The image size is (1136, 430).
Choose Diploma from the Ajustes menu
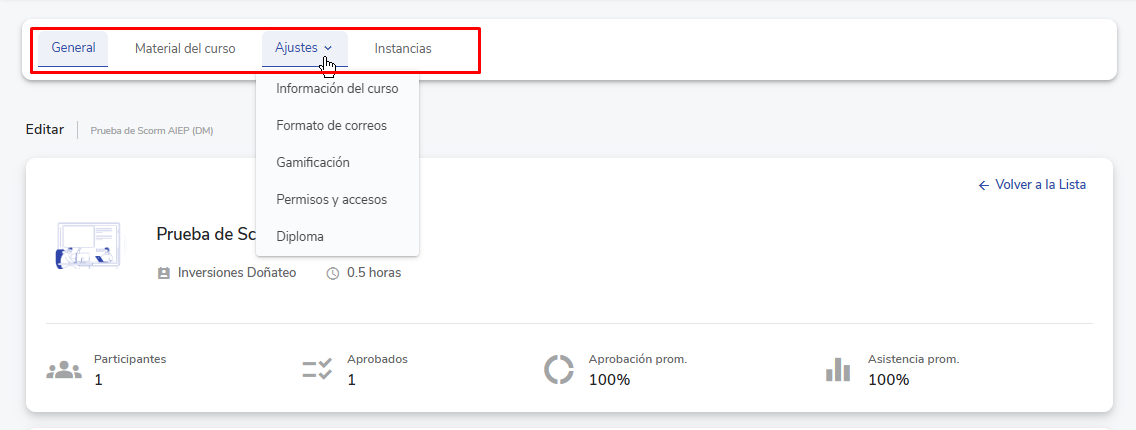pos(300,236)
